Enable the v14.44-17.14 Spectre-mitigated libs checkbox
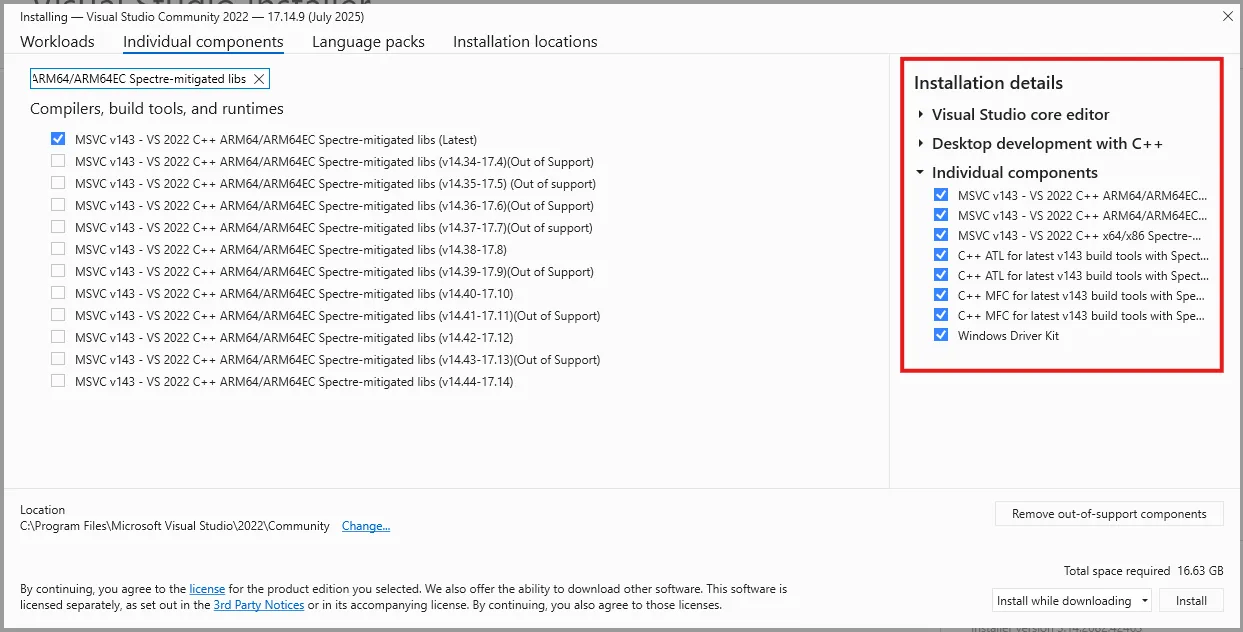 tap(58, 382)
